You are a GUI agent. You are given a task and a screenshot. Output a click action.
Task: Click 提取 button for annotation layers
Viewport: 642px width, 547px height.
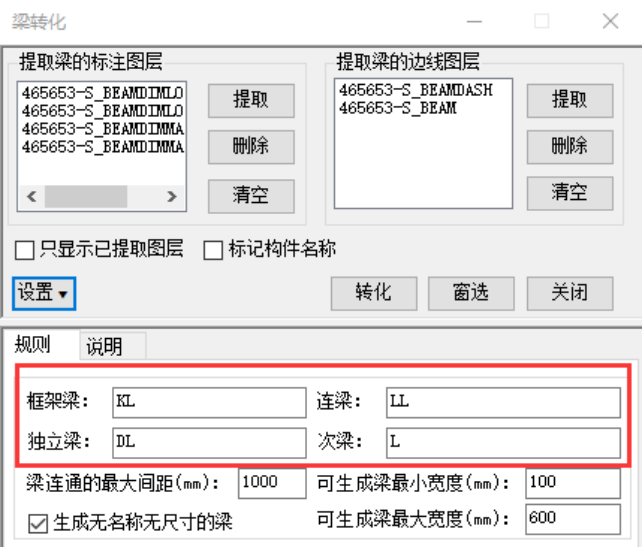(250, 100)
